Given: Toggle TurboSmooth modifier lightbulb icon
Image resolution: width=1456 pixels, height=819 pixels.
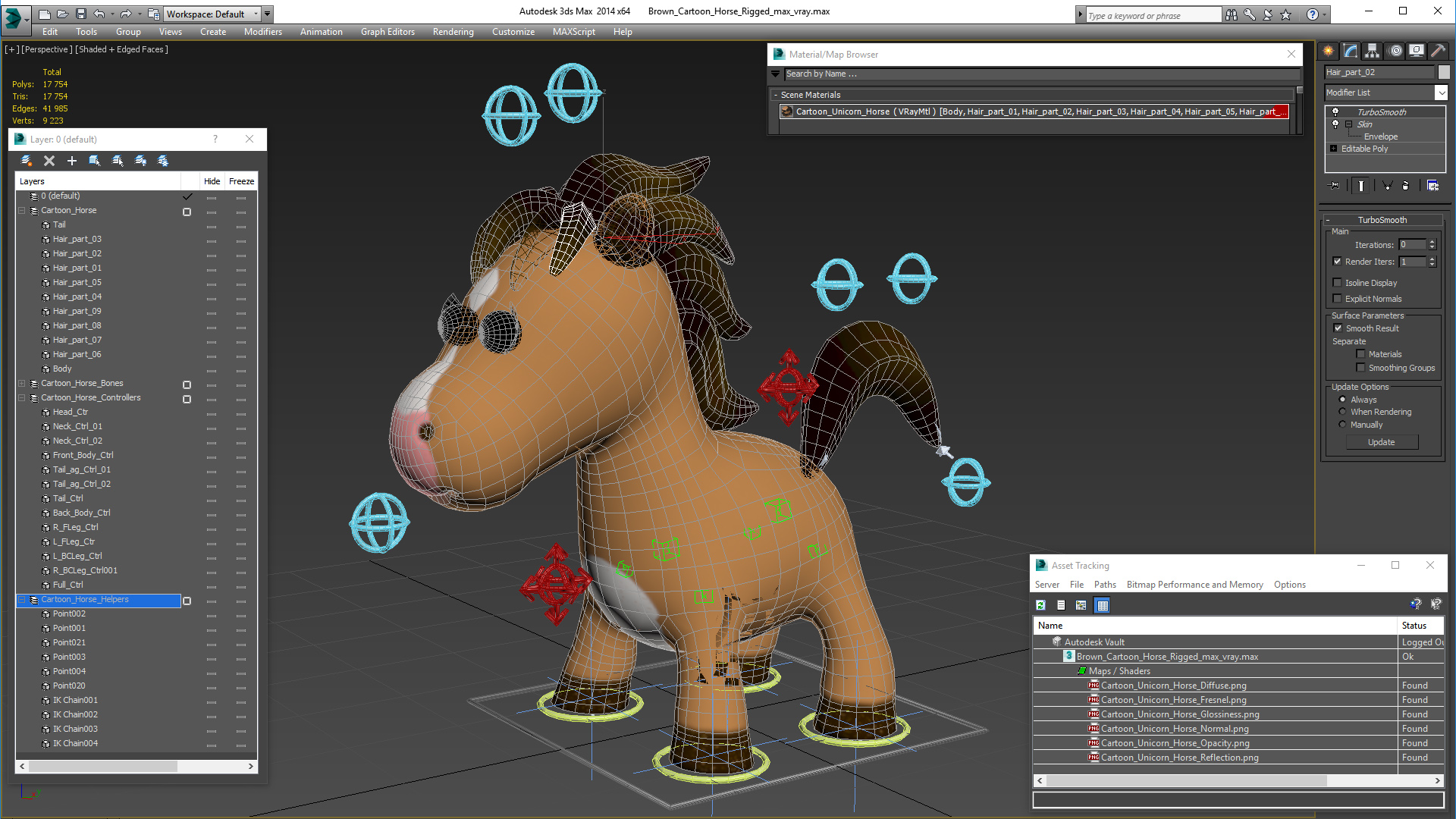Looking at the screenshot, I should (x=1335, y=112).
